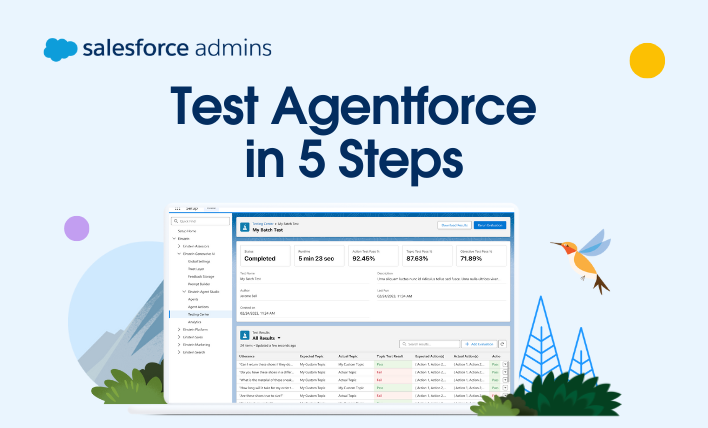Screen dimensions: 708x428
Task: Click the Download Results button
Action: [x=454, y=225]
